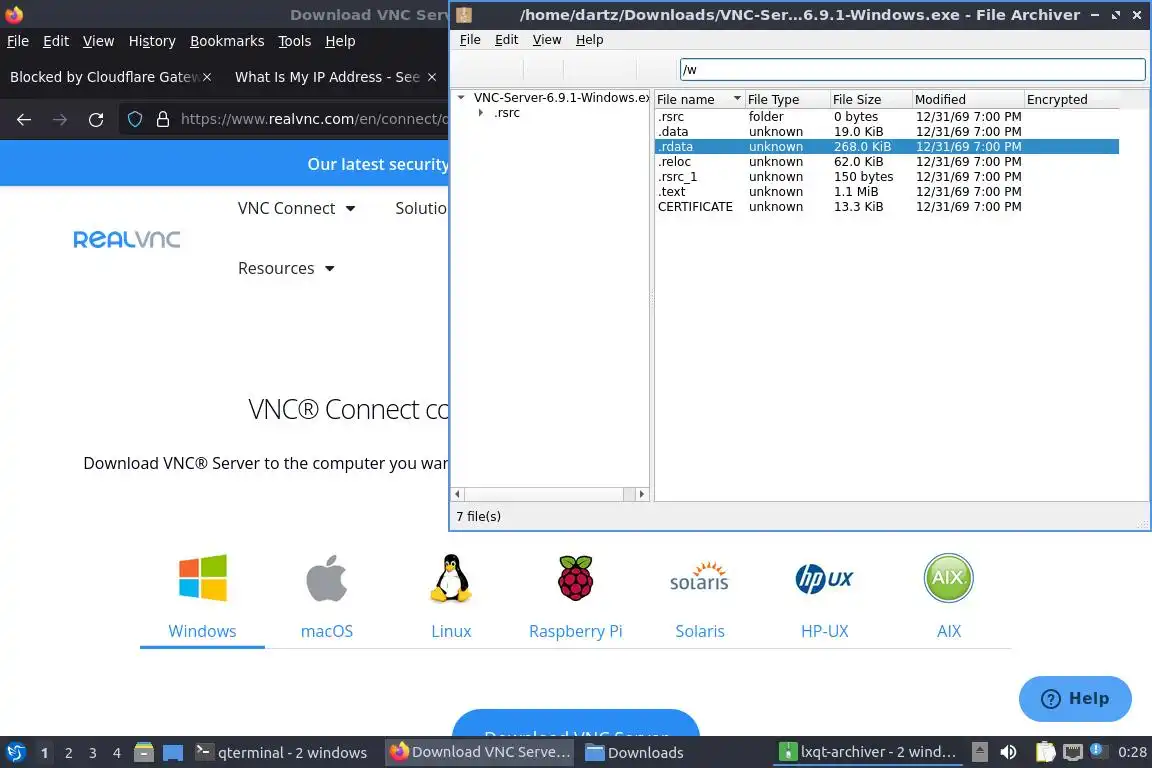Click the file manager icon in taskbar
The width and height of the screenshot is (1152, 768).
point(144,753)
